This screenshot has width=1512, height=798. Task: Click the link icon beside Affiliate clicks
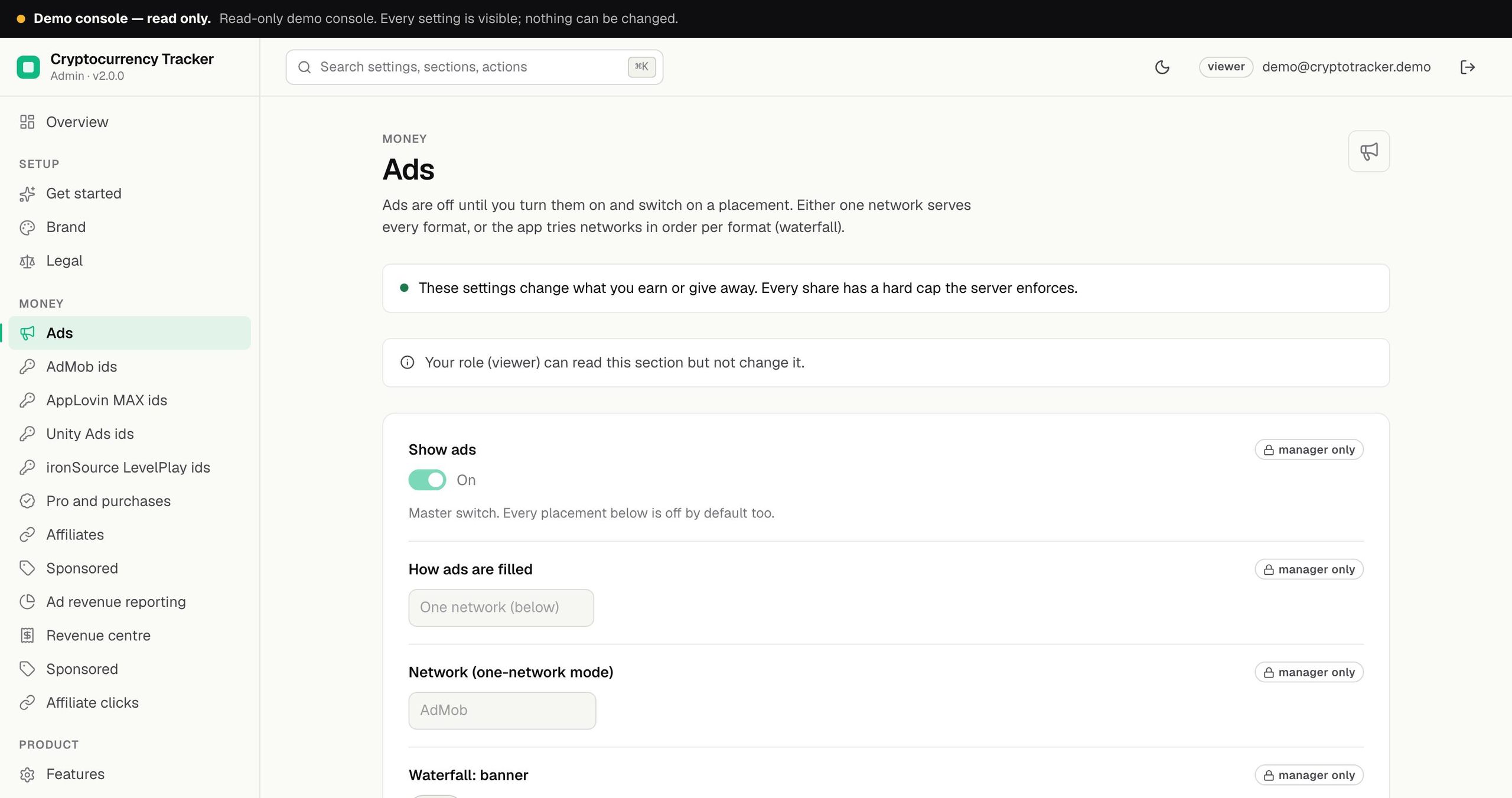(x=27, y=703)
